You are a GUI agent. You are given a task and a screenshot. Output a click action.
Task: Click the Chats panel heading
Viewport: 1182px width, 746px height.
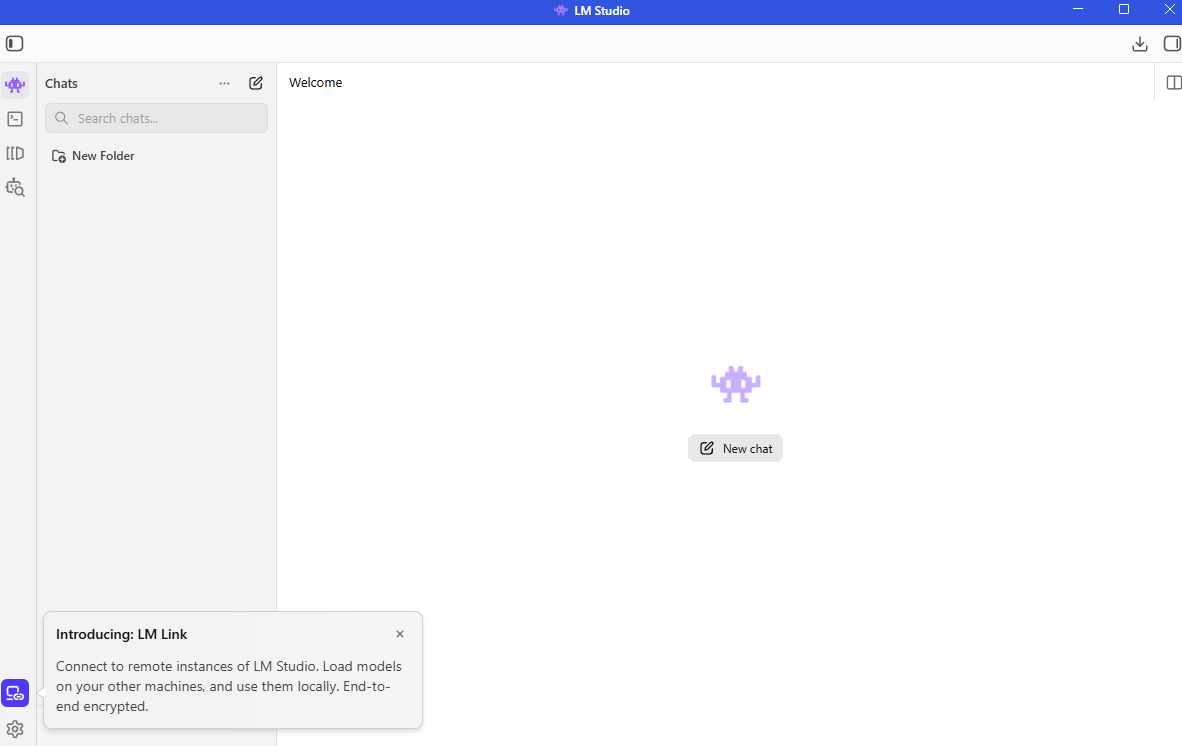click(61, 84)
